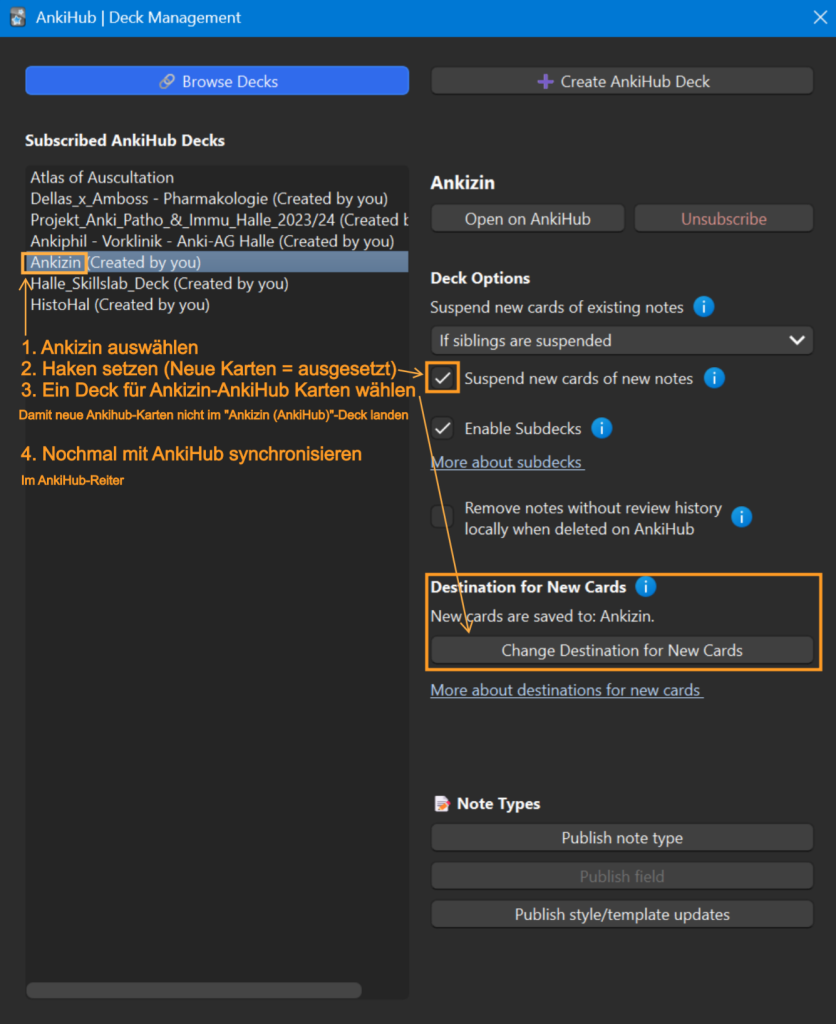The image size is (836, 1024).
Task: Toggle Suspend new cards of new notes checkbox
Action: 442,377
